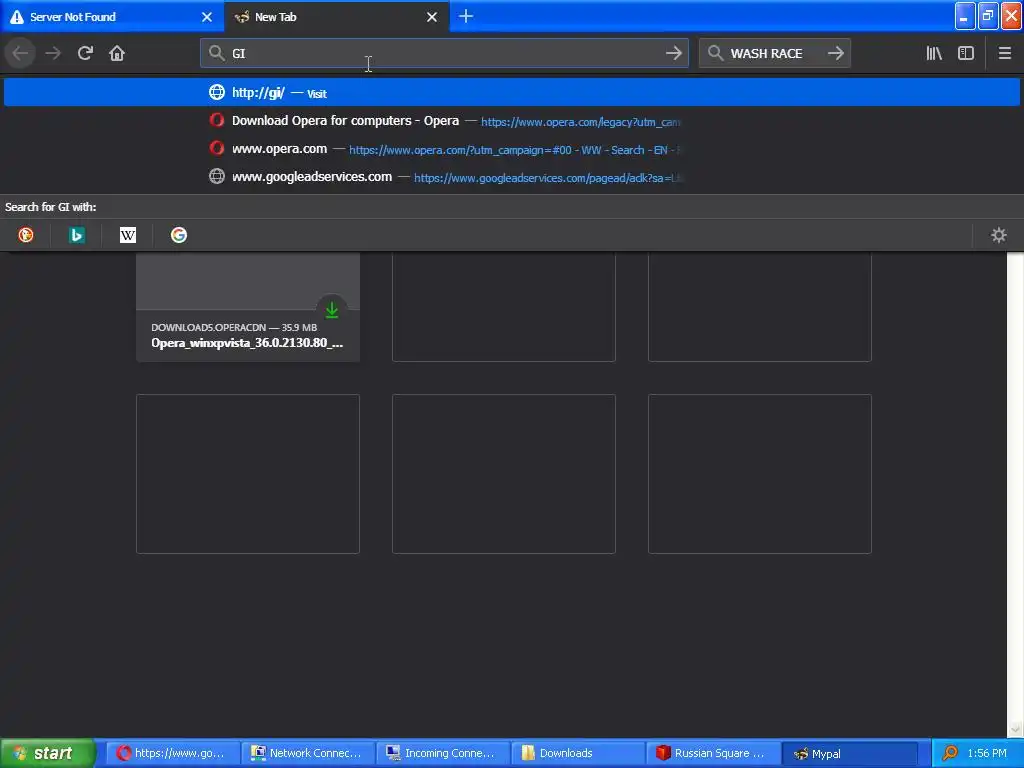Open the home page via house icon
Image resolution: width=1024 pixels, height=768 pixels.
pyautogui.click(x=117, y=53)
